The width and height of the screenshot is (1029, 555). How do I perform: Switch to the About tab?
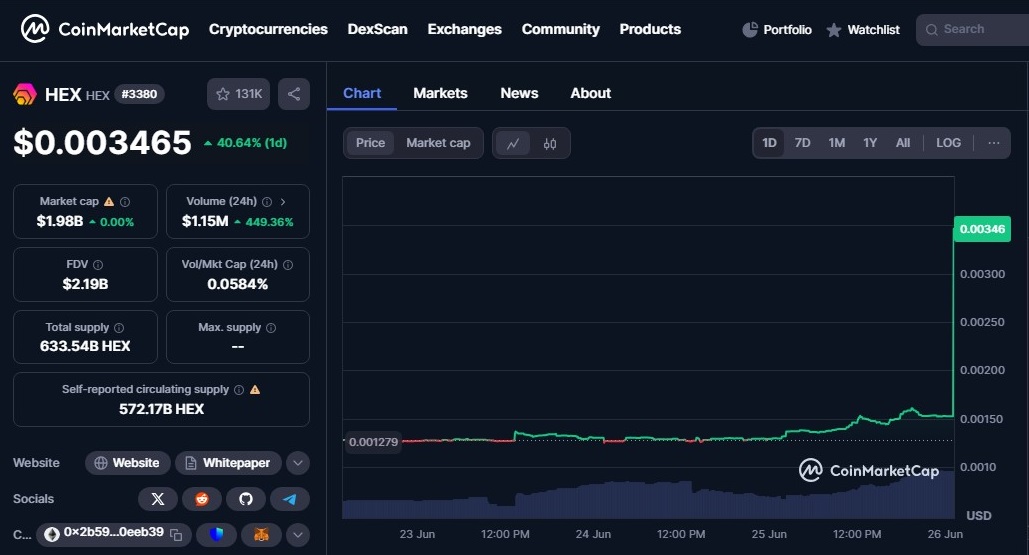[591, 94]
